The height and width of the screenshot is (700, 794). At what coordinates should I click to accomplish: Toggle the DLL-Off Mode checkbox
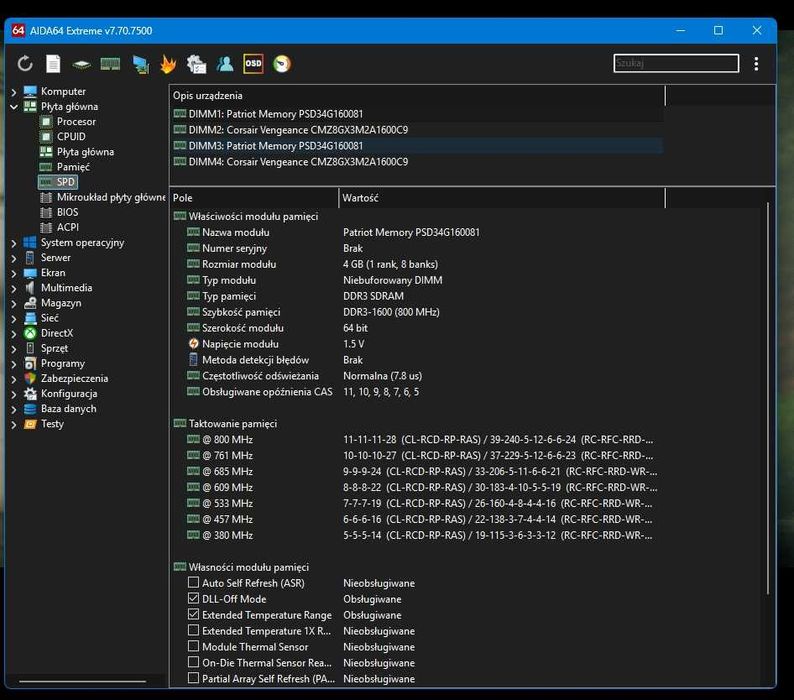point(194,599)
